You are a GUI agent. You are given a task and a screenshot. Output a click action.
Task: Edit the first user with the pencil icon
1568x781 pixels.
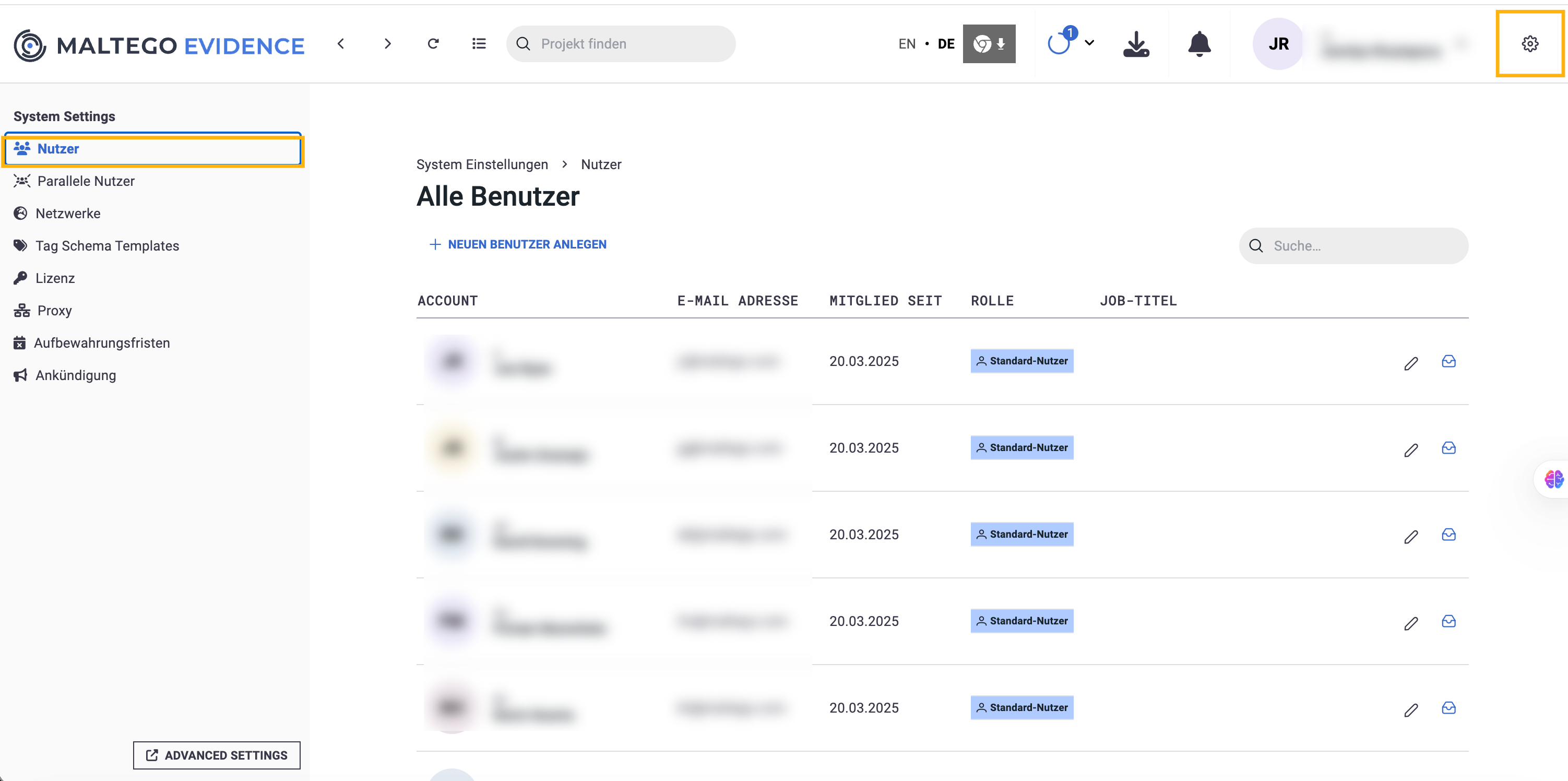pyautogui.click(x=1410, y=363)
